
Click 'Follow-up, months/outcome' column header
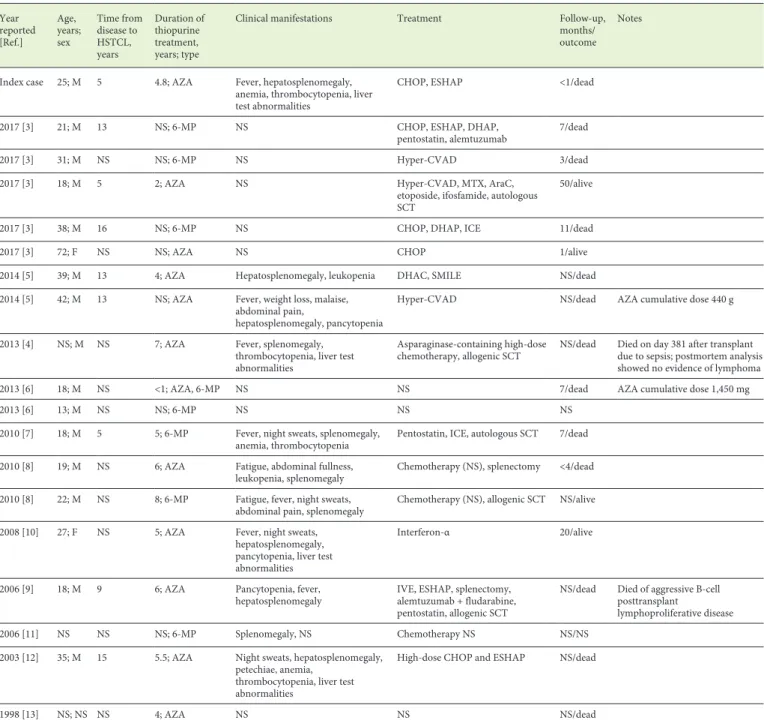pos(582,30)
